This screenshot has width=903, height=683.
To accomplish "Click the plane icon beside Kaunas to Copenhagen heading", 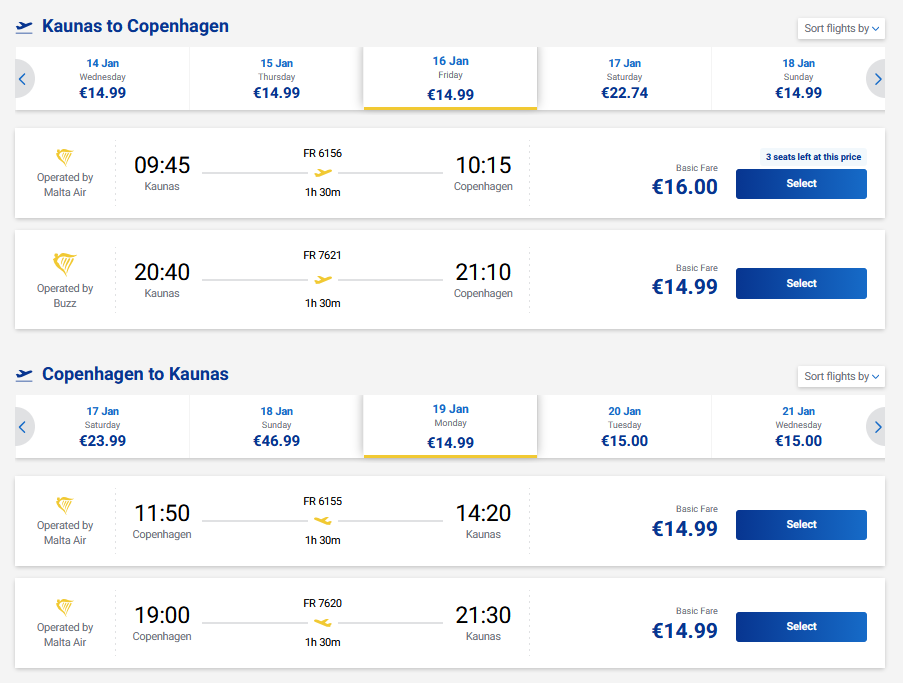I will [x=25, y=27].
